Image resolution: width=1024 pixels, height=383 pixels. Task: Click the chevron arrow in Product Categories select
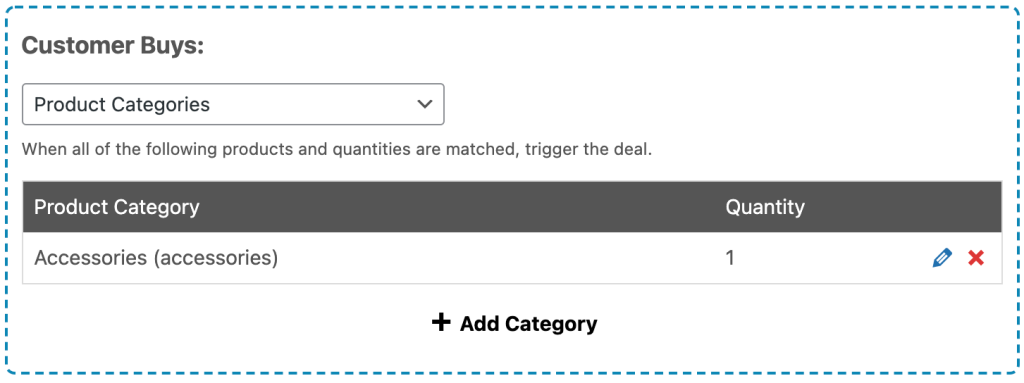(424, 104)
